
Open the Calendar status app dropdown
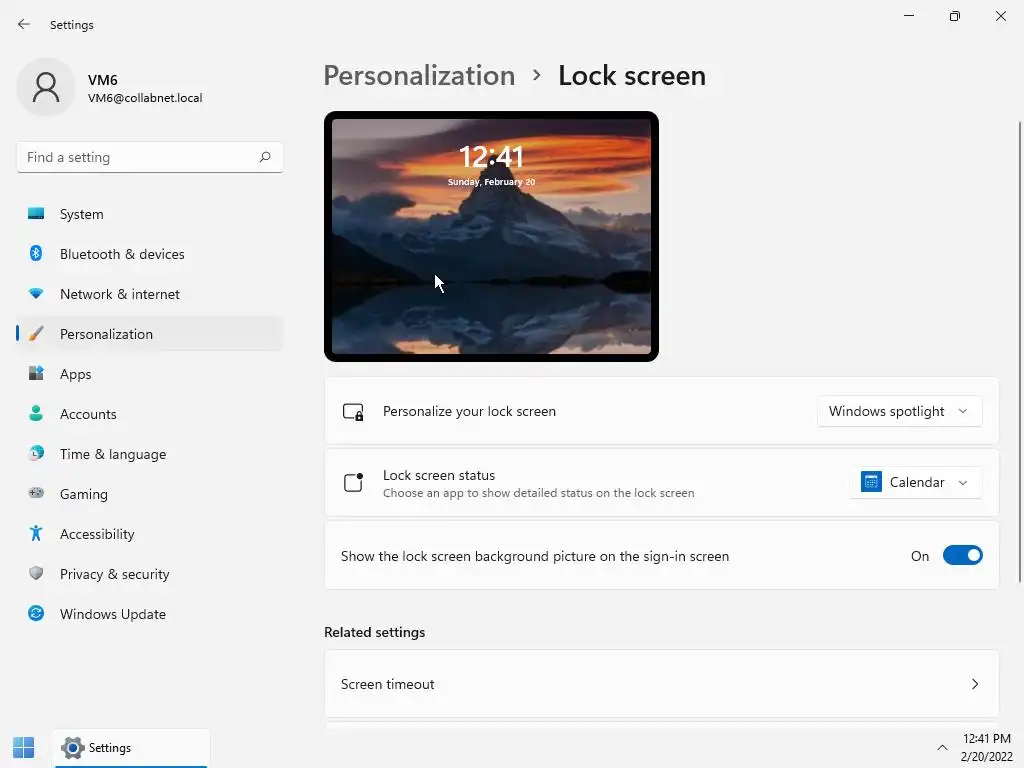(x=916, y=483)
